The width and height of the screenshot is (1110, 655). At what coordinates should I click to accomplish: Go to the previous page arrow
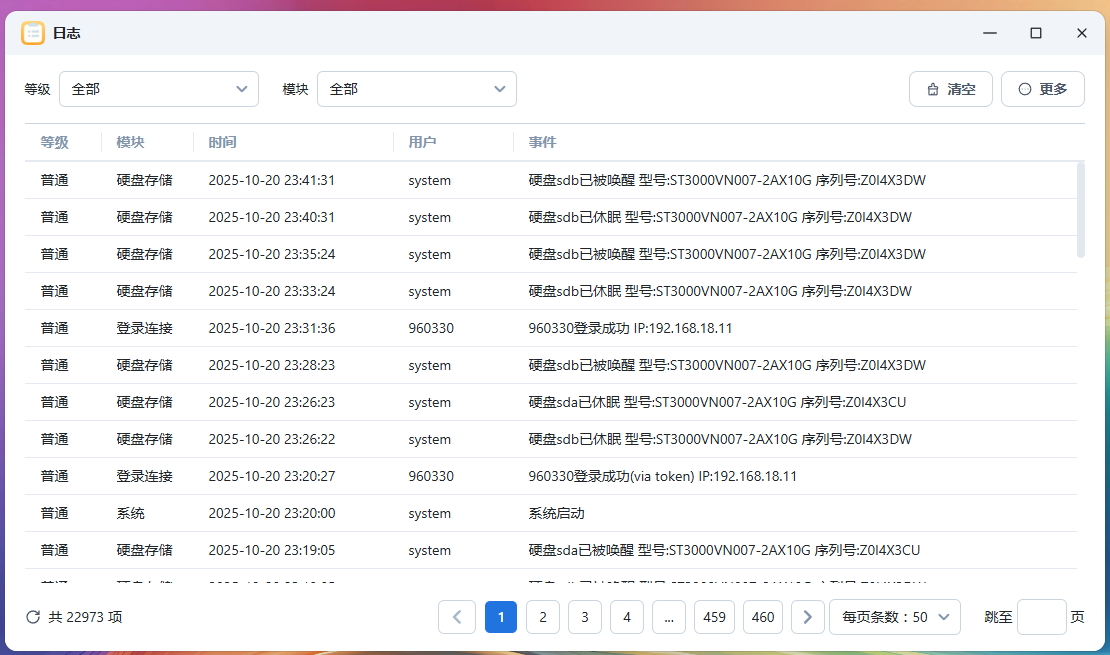point(457,617)
